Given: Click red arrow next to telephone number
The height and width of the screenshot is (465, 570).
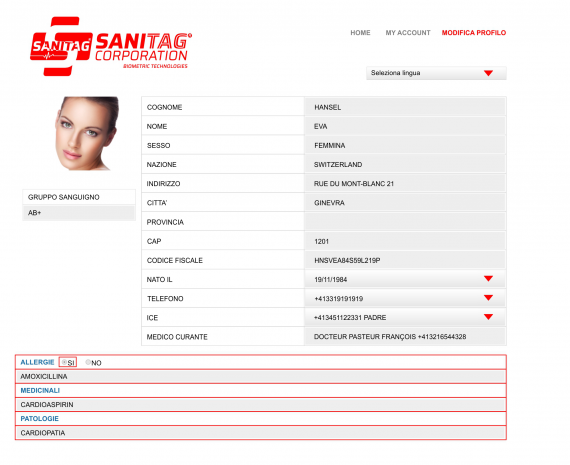Looking at the screenshot, I should tap(488, 298).
